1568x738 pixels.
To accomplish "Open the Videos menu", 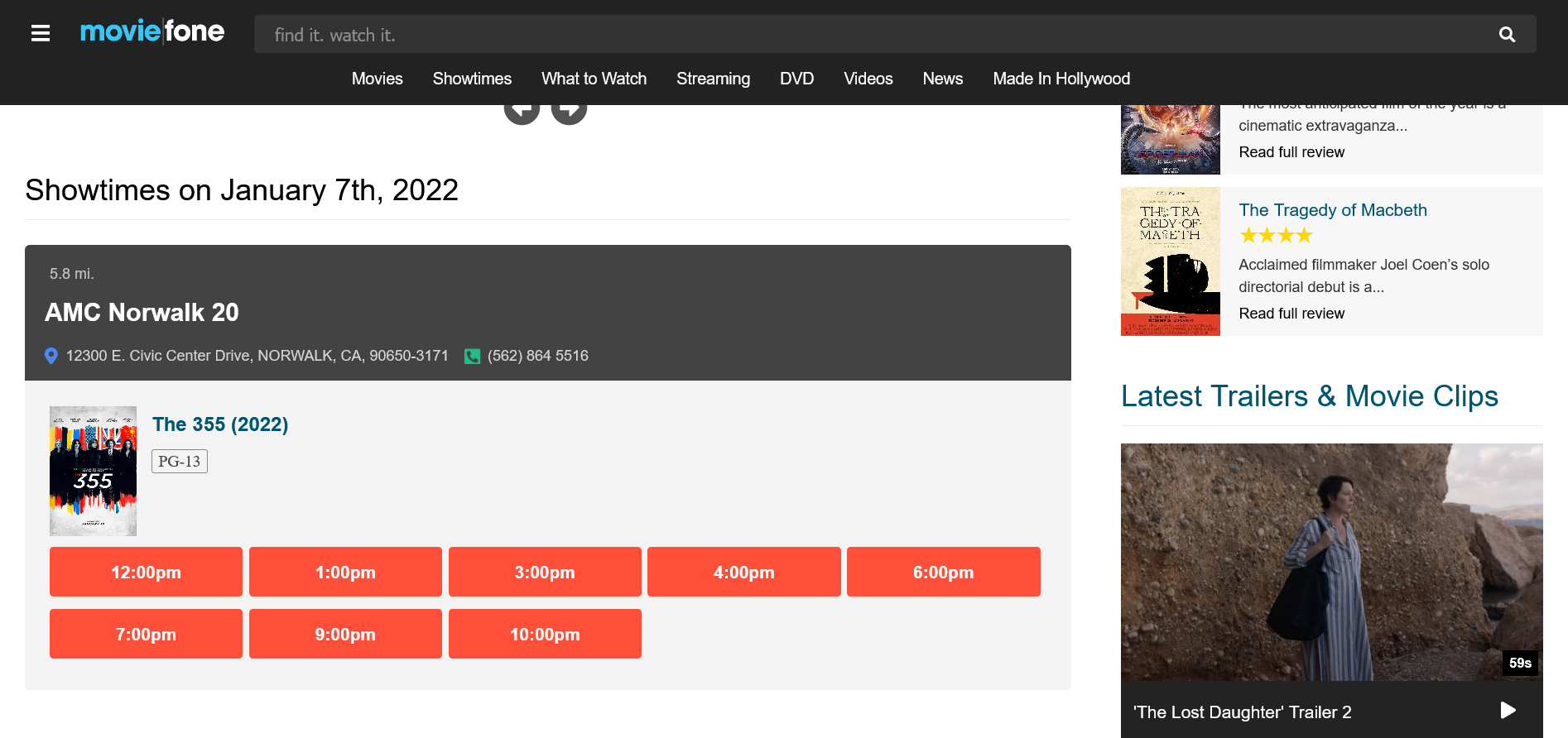I will [x=868, y=79].
